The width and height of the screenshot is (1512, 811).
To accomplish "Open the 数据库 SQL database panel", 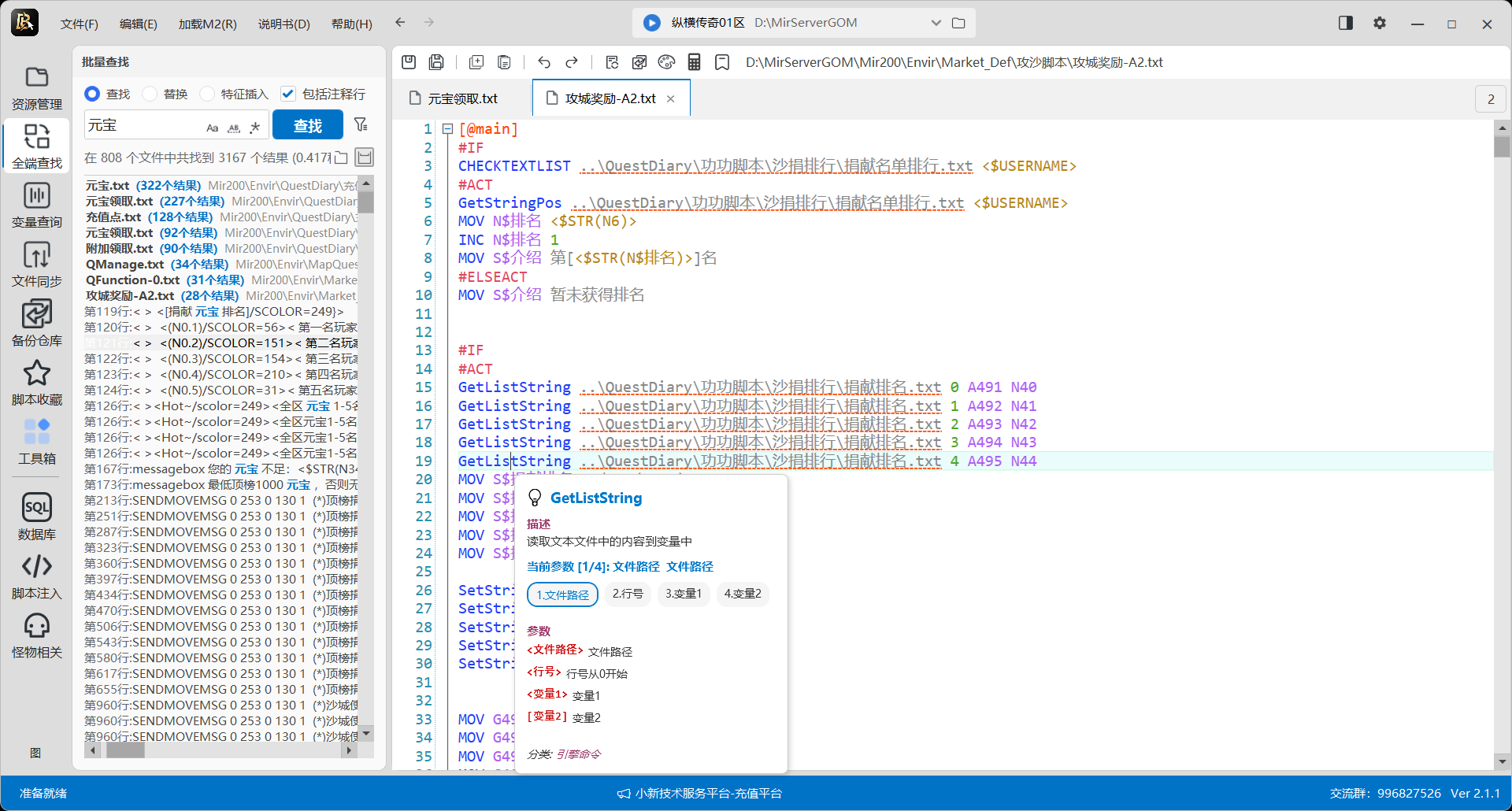I will pos(36,518).
